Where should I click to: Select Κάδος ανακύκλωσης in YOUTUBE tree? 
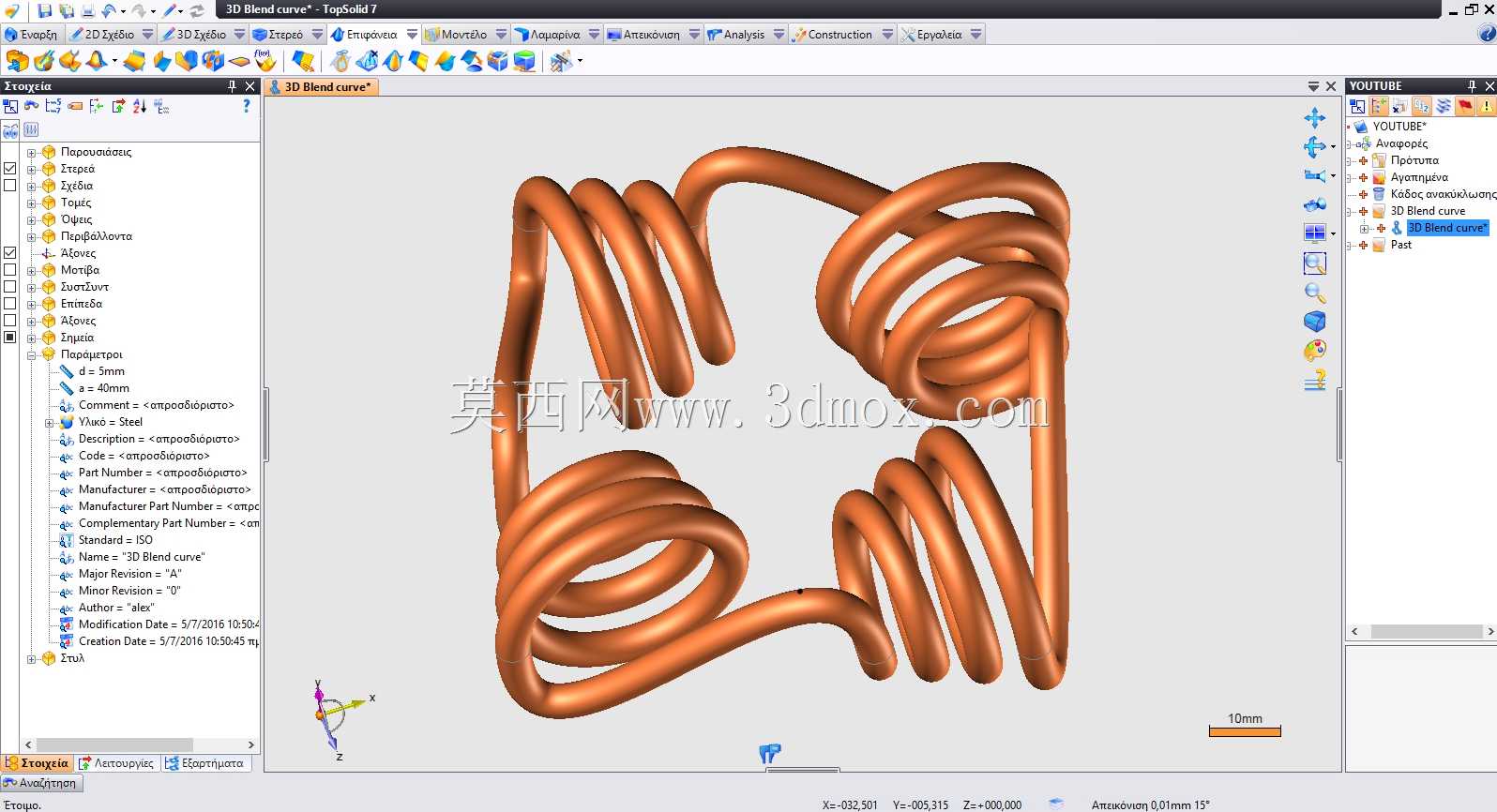pos(1443,194)
